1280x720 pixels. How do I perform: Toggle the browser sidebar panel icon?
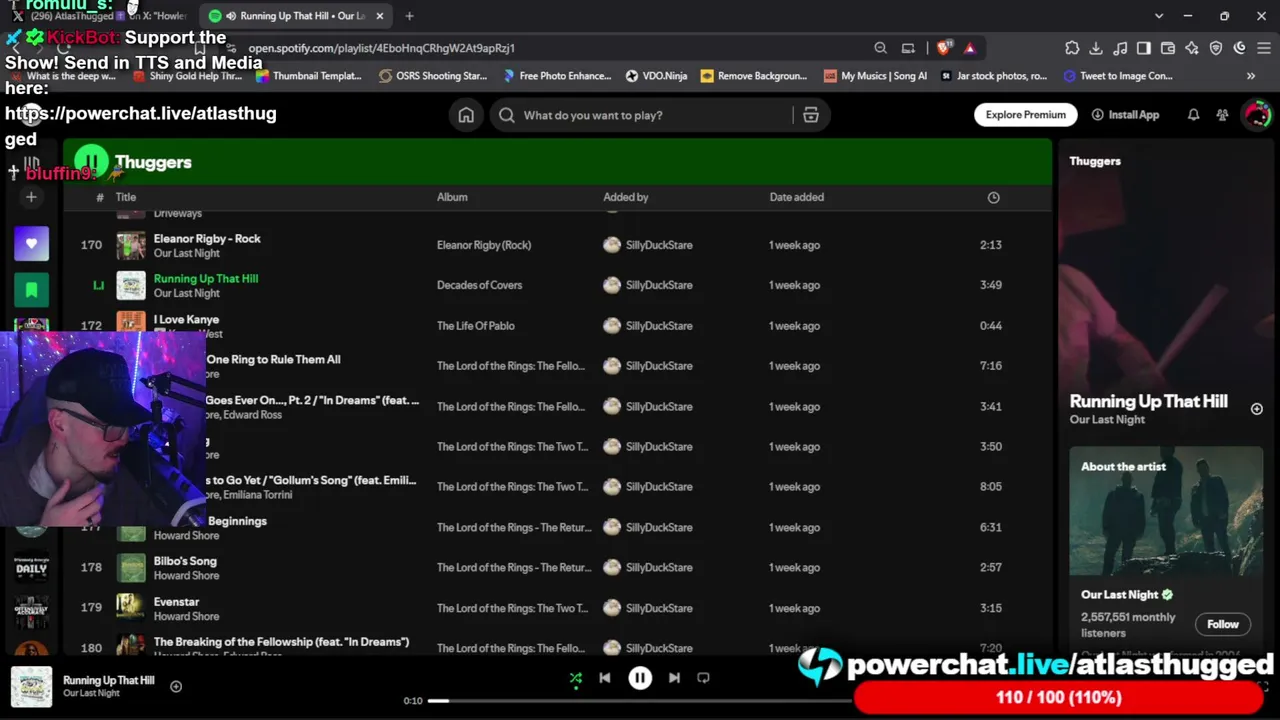pos(1144,48)
